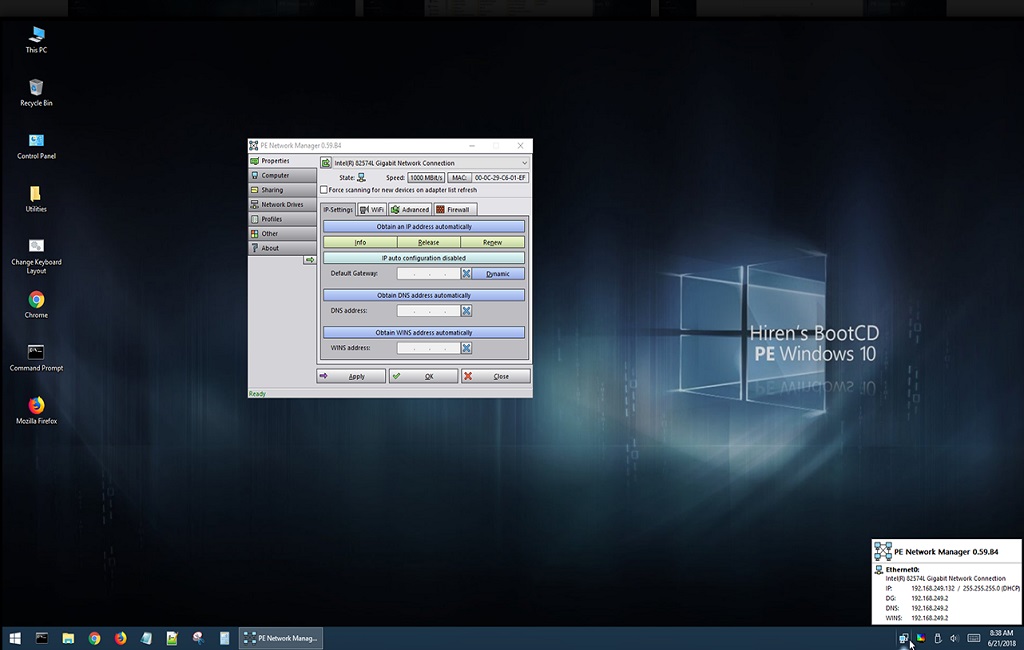Viewport: 1024px width, 650px height.
Task: Clear WINS address with its X icon
Action: tap(466, 348)
